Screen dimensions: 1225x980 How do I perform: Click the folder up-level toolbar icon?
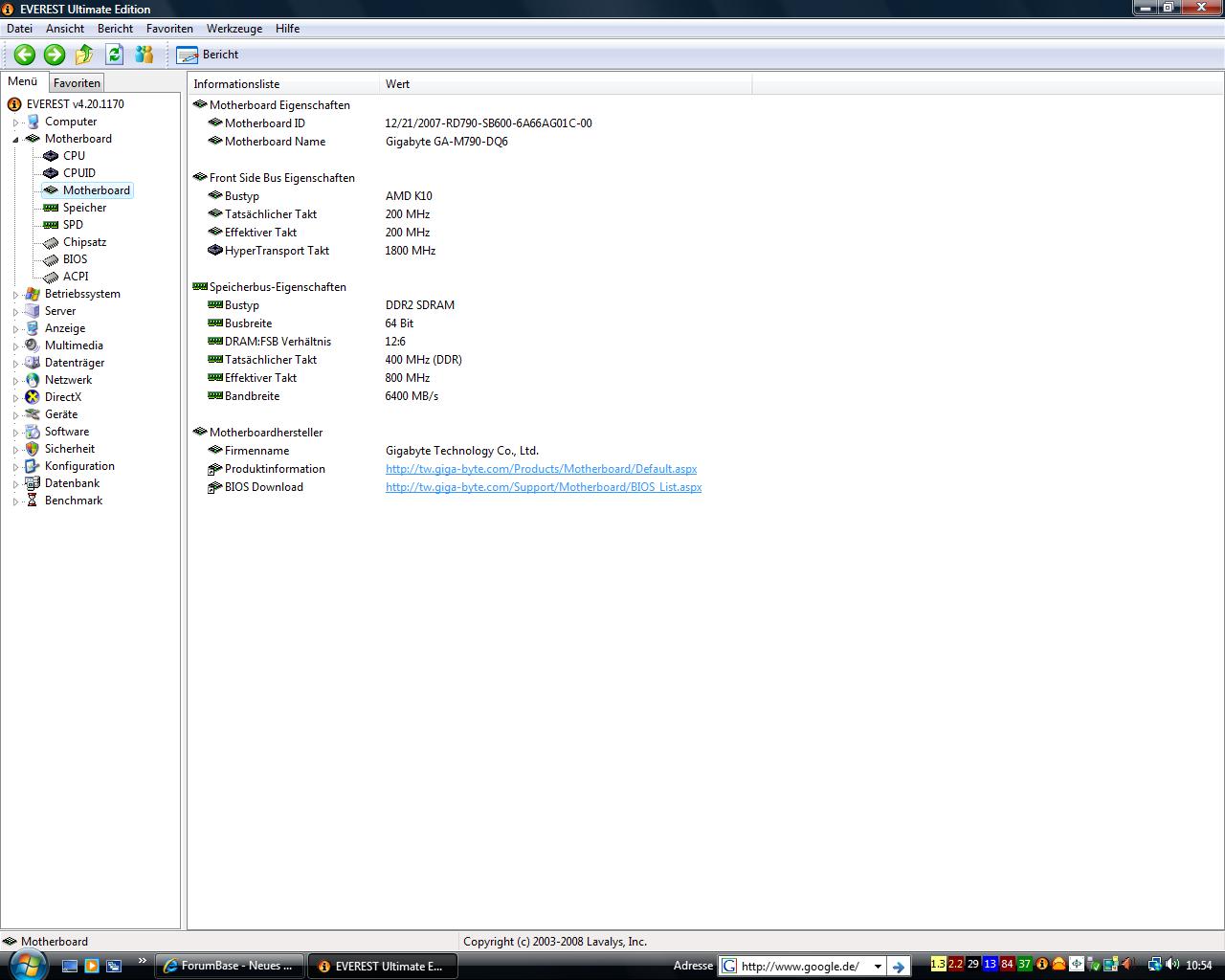[84, 55]
